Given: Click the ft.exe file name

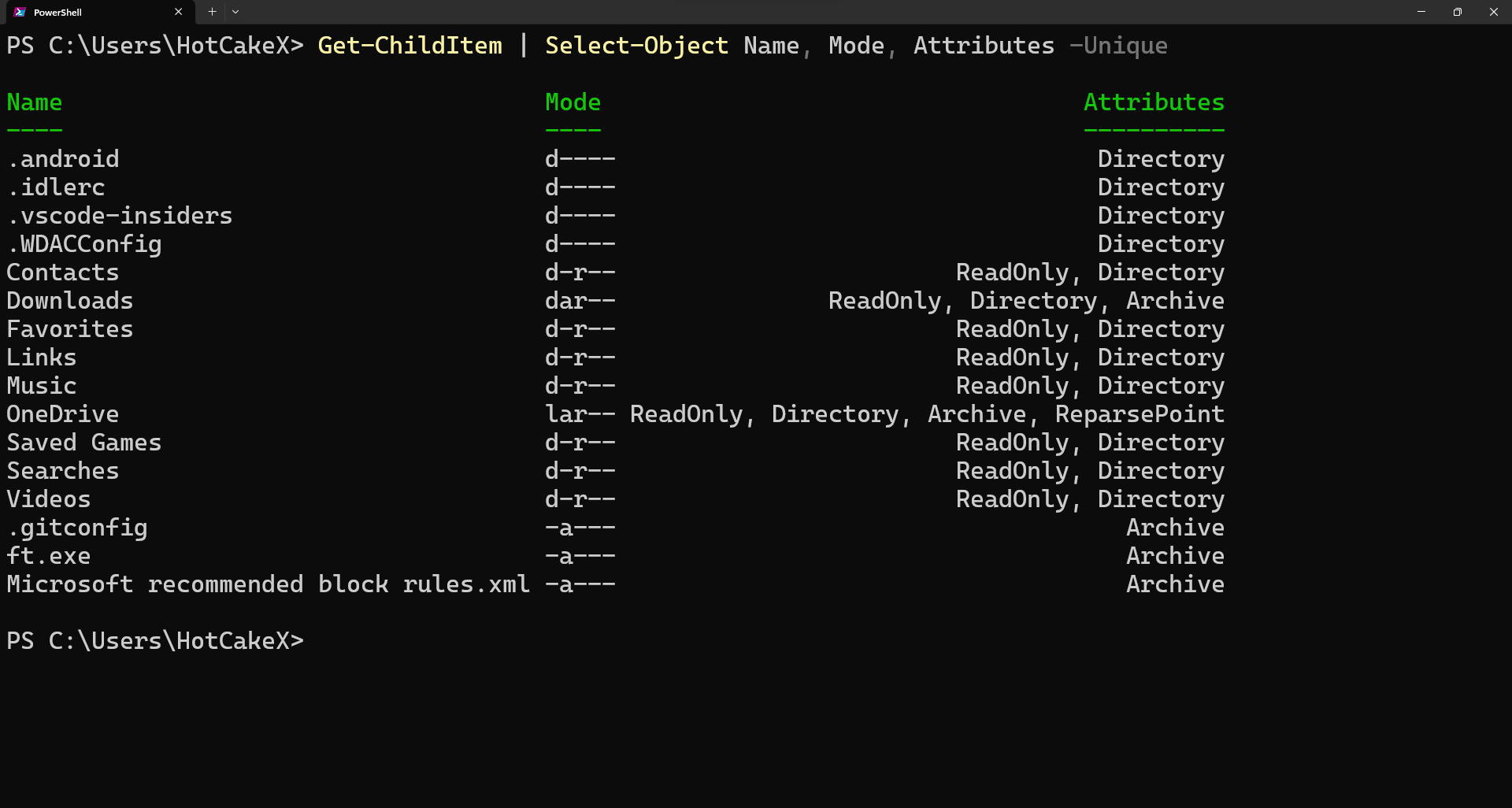Looking at the screenshot, I should 48,555.
